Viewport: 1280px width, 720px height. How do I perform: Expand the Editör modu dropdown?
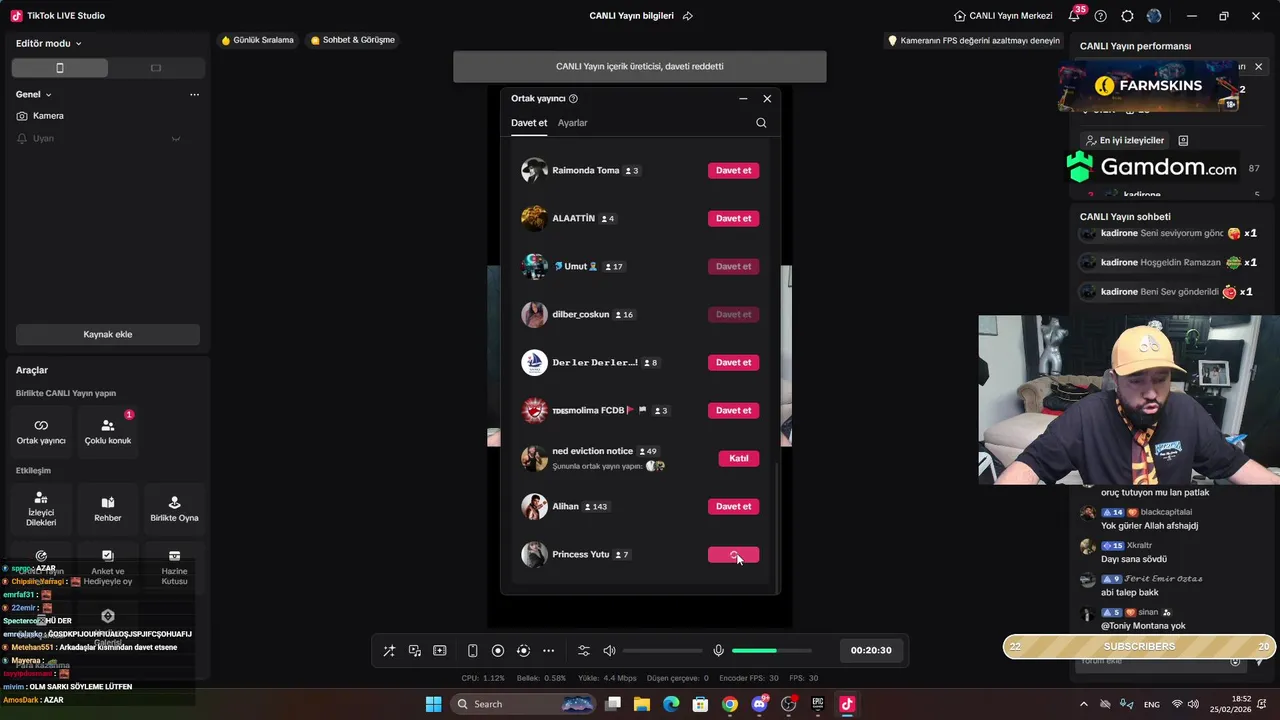[x=49, y=44]
